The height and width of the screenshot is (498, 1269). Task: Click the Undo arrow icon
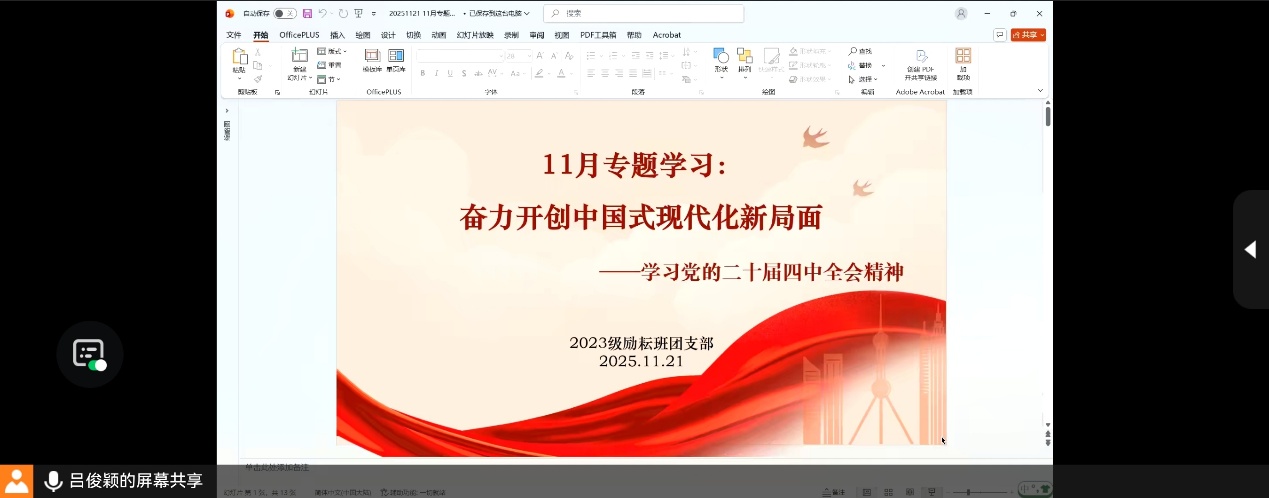tap(323, 13)
